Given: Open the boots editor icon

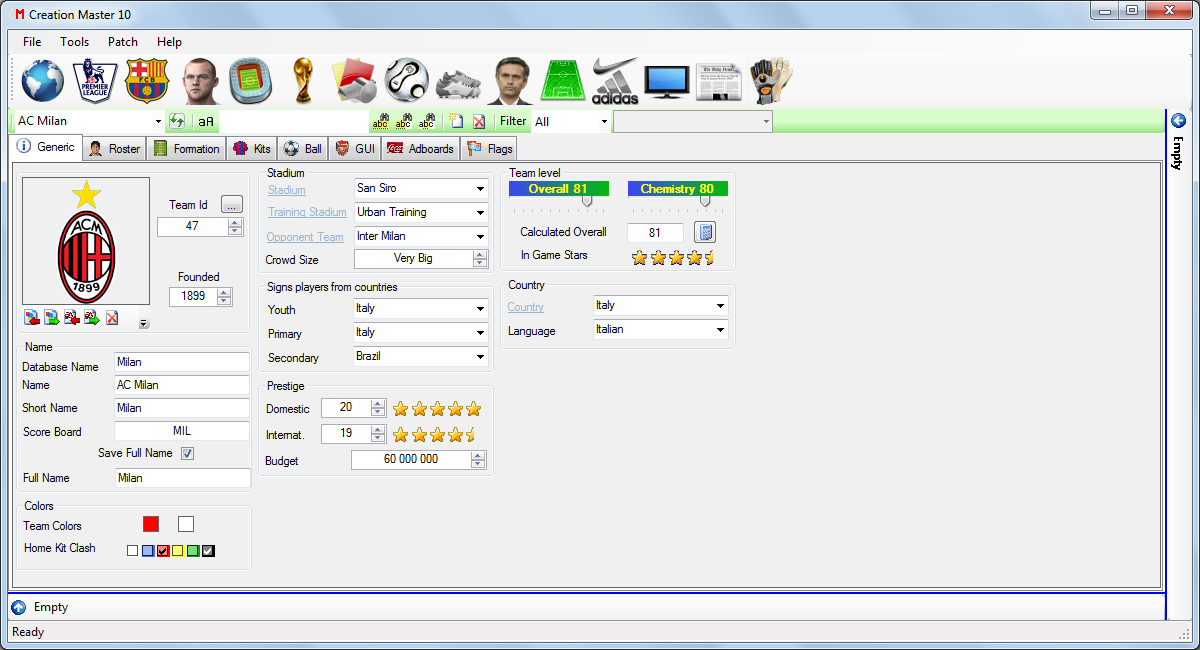Looking at the screenshot, I should click(459, 81).
